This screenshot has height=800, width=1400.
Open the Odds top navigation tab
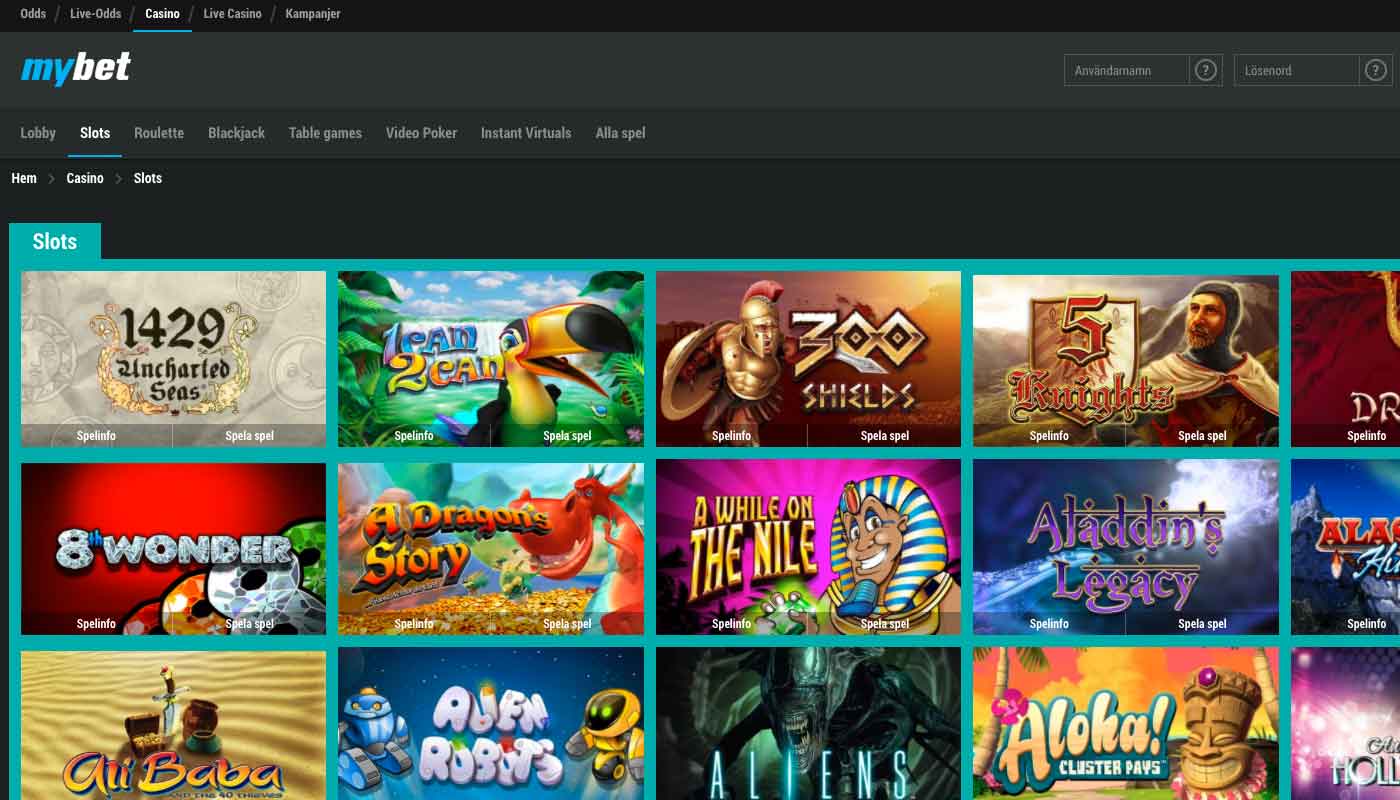pos(33,14)
